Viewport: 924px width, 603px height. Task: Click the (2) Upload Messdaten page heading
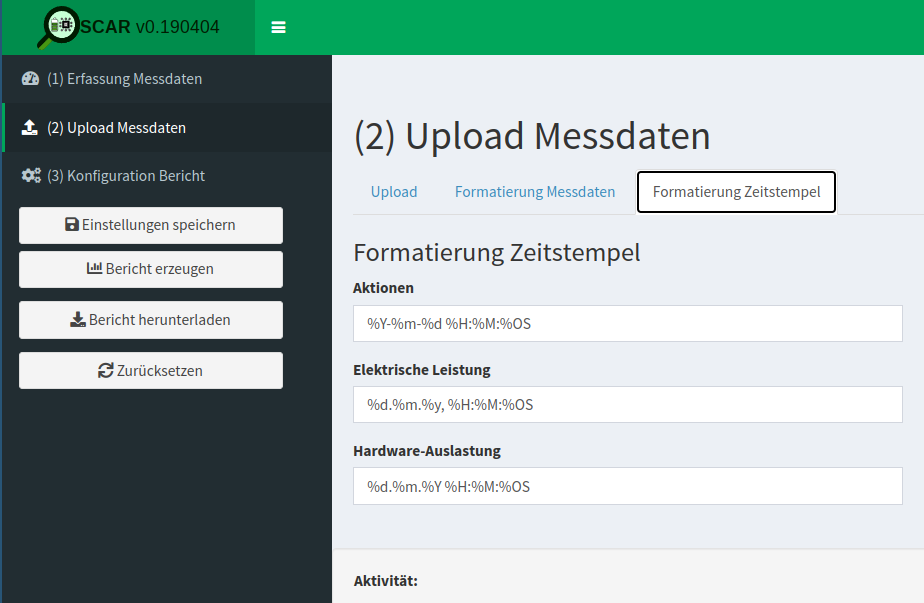point(532,136)
